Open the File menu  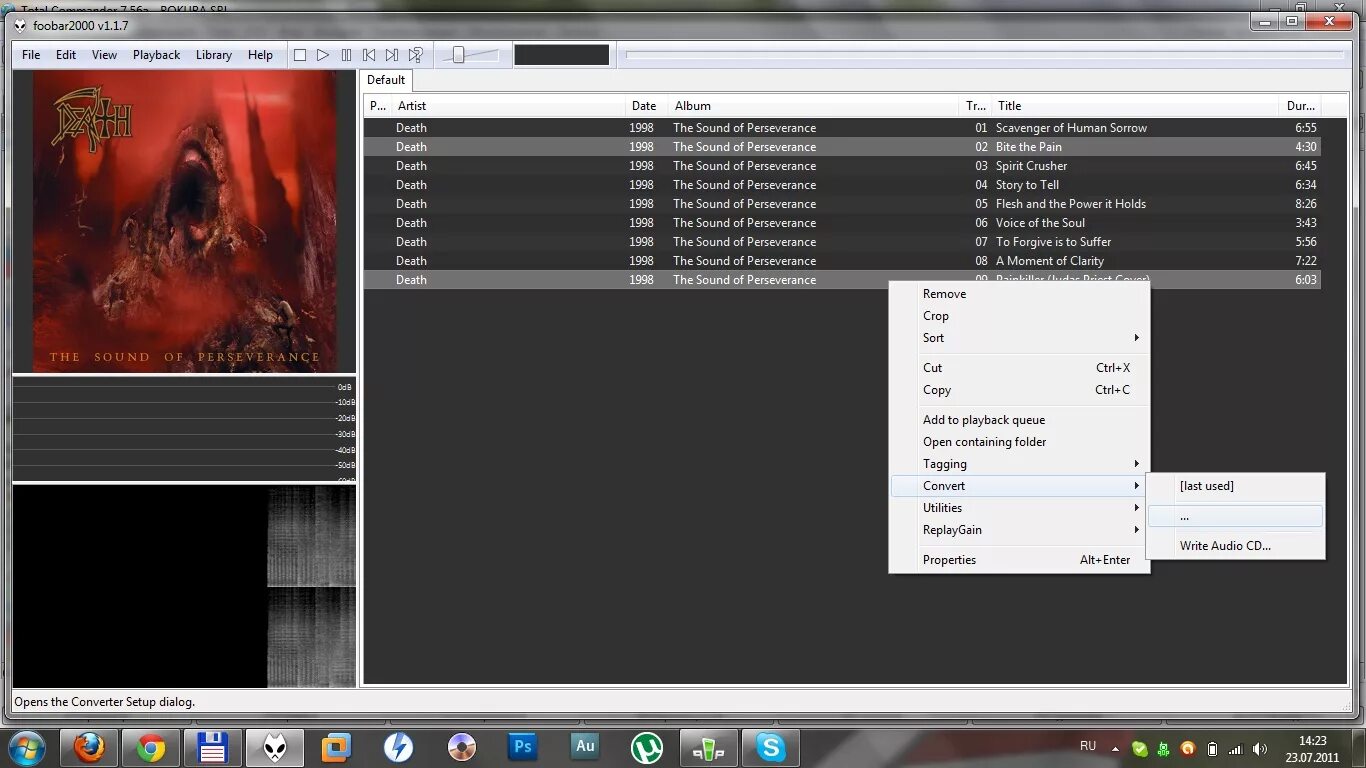pyautogui.click(x=31, y=55)
